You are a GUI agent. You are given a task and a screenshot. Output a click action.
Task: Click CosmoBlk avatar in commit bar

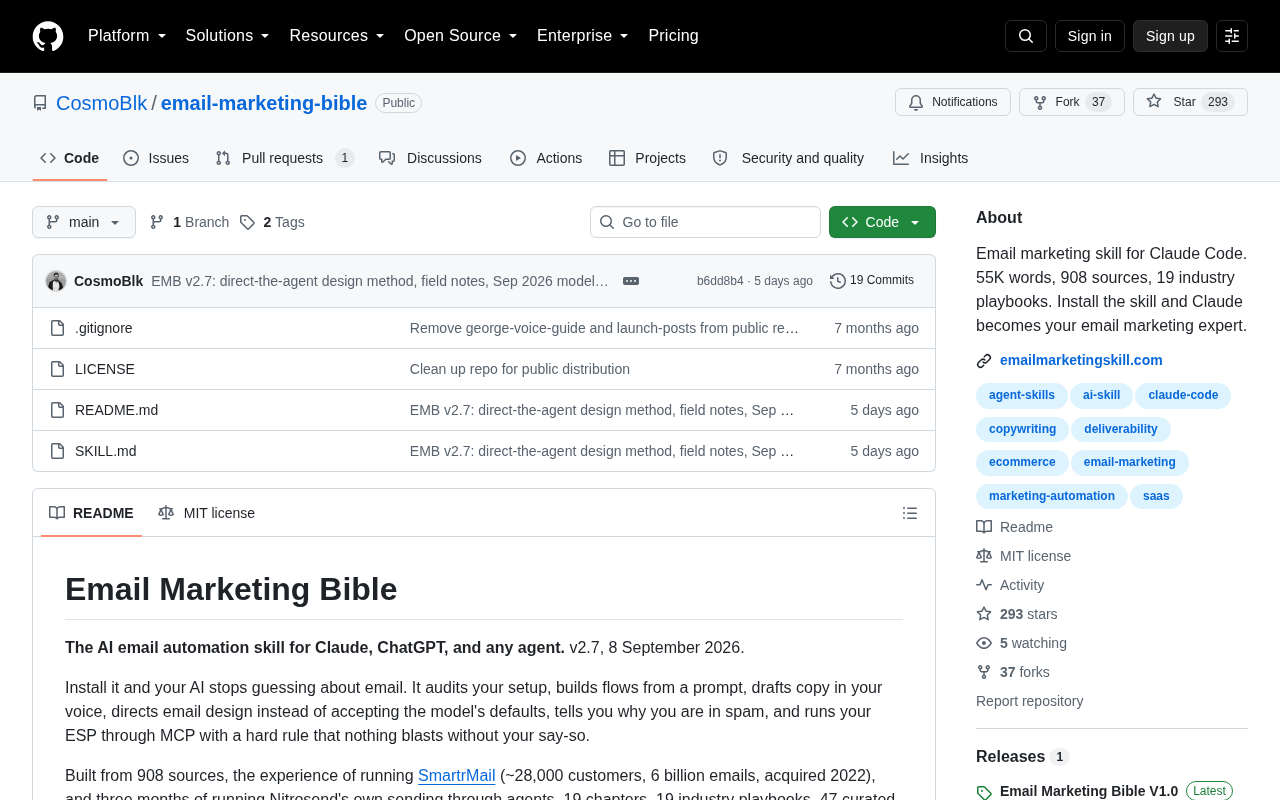click(56, 281)
